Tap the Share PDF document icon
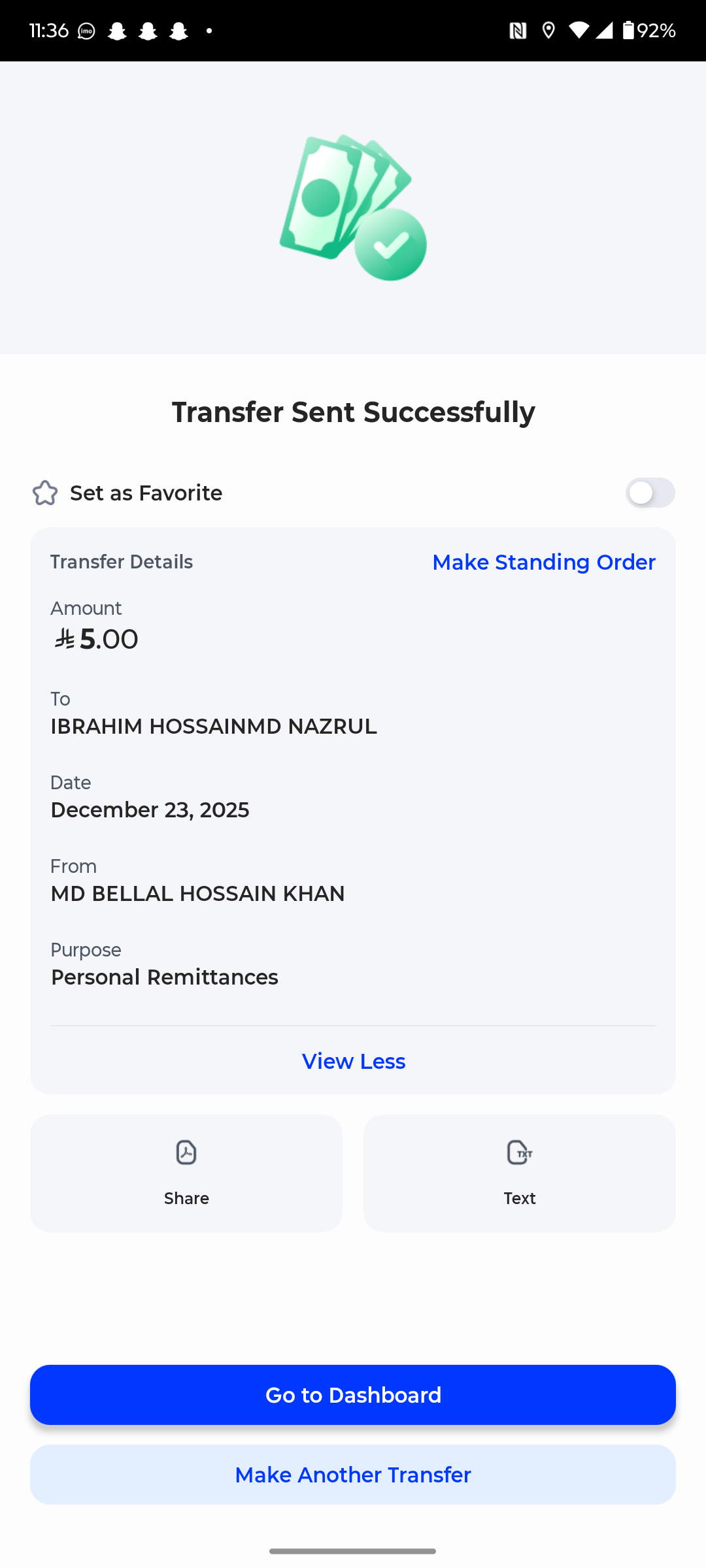This screenshot has width=706, height=1568. click(x=186, y=1152)
